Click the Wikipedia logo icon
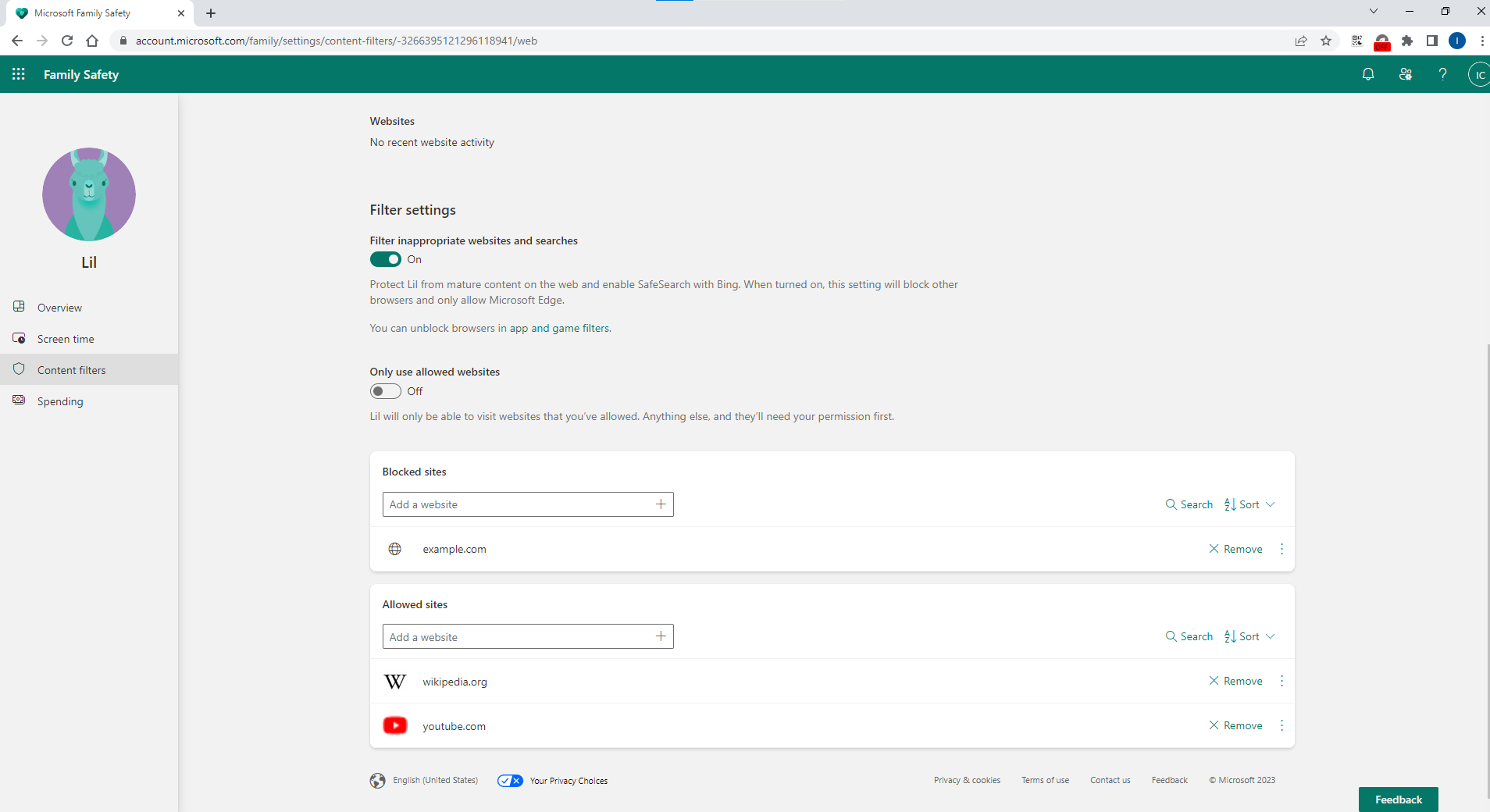Viewport: 1490px width, 812px height. 395,682
